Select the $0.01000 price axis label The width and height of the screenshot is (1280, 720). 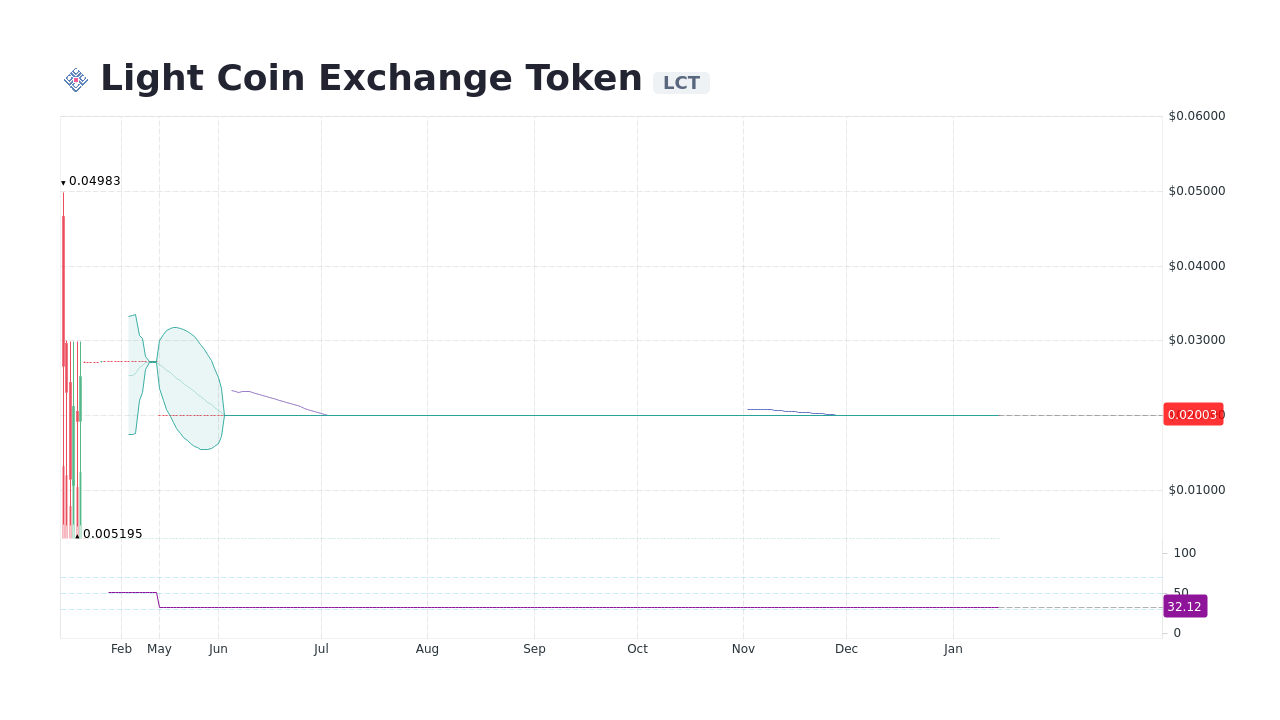pos(1196,490)
